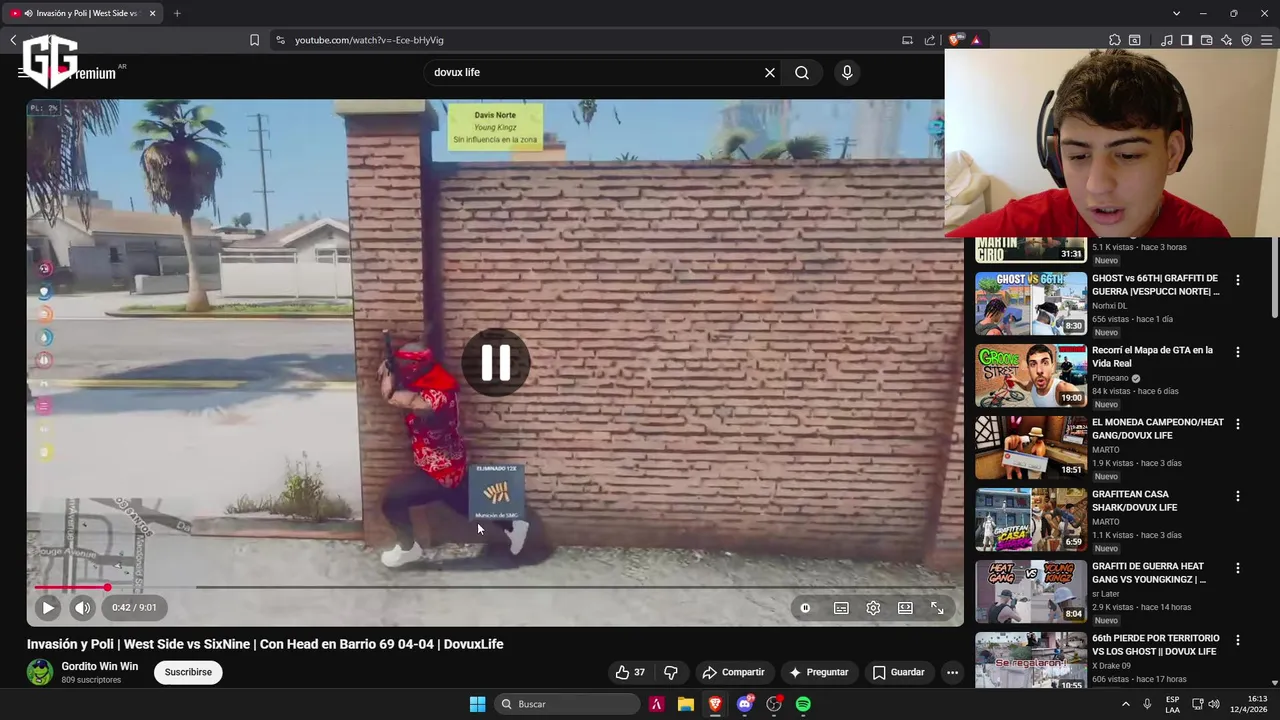Open Spotify from taskbar

(x=803, y=704)
